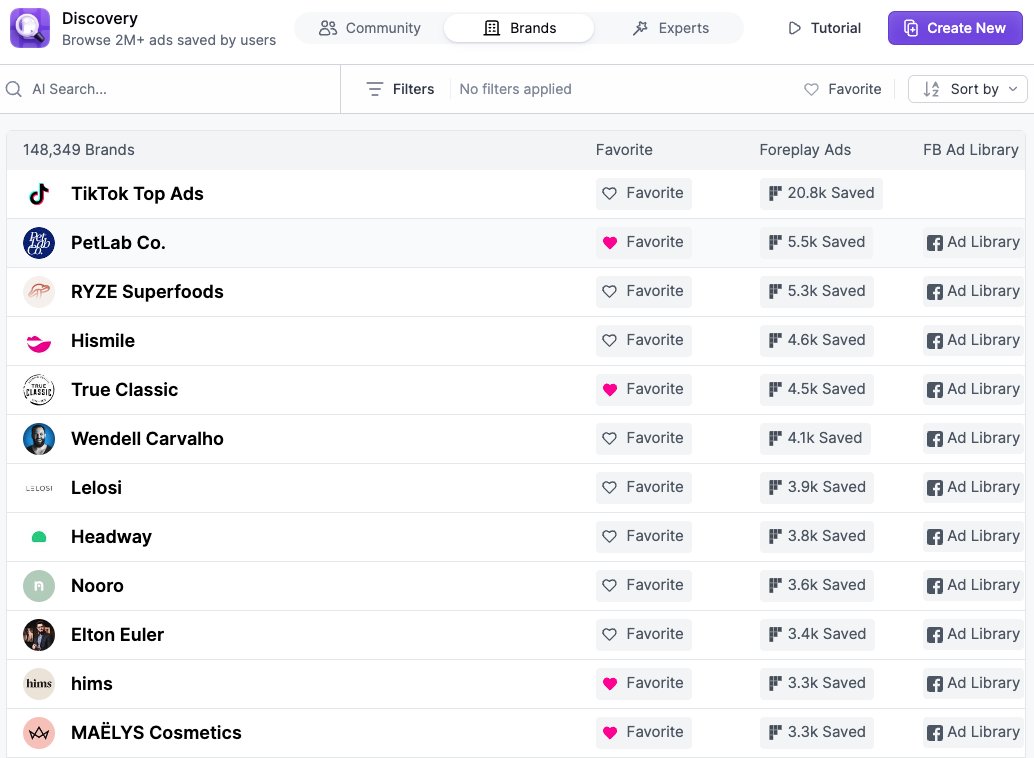This screenshot has width=1034, height=758.
Task: Click the heart icon in top Favorite filter
Action: point(811,89)
